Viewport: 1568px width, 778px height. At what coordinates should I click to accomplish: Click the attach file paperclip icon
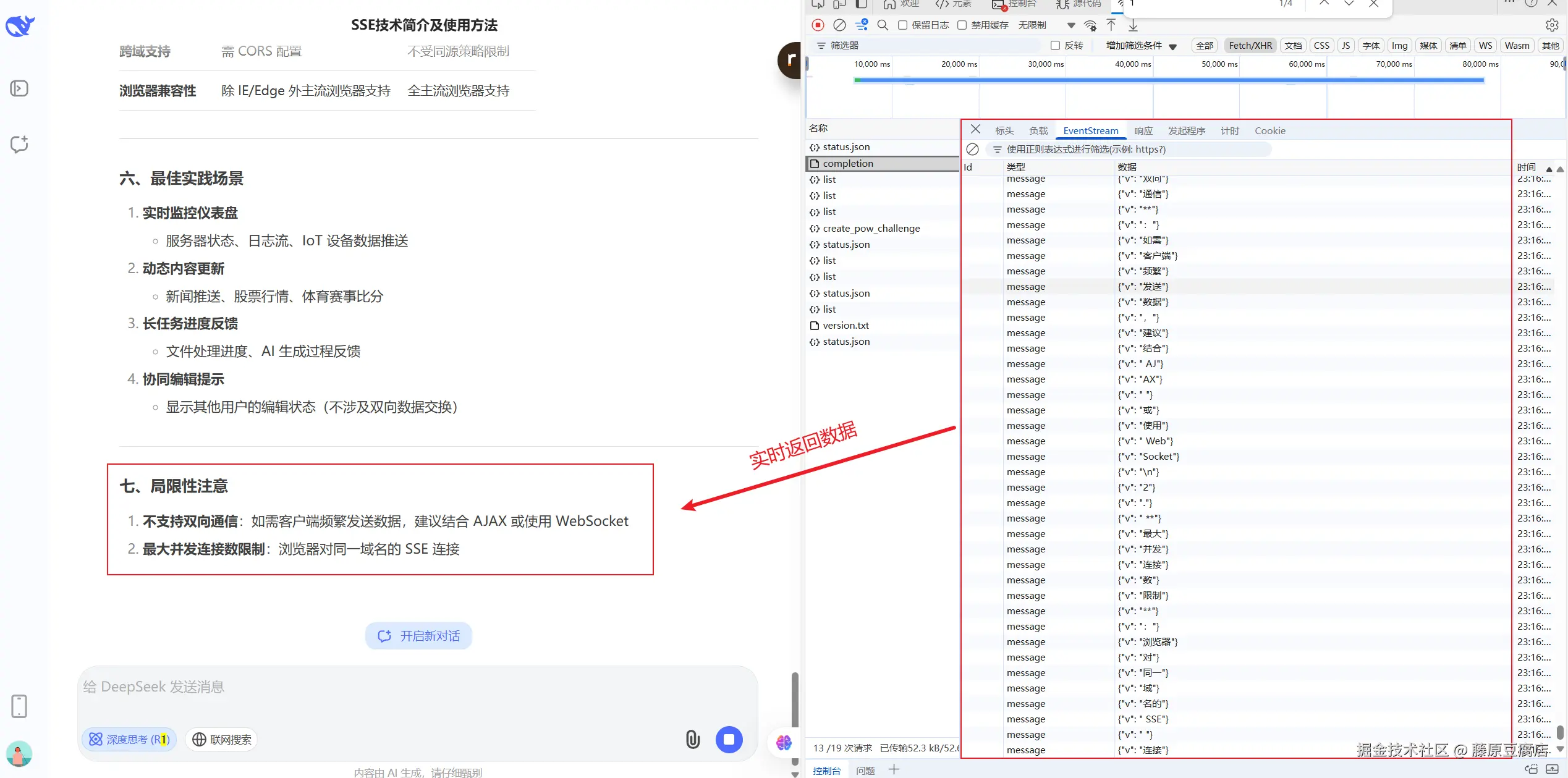click(x=692, y=739)
